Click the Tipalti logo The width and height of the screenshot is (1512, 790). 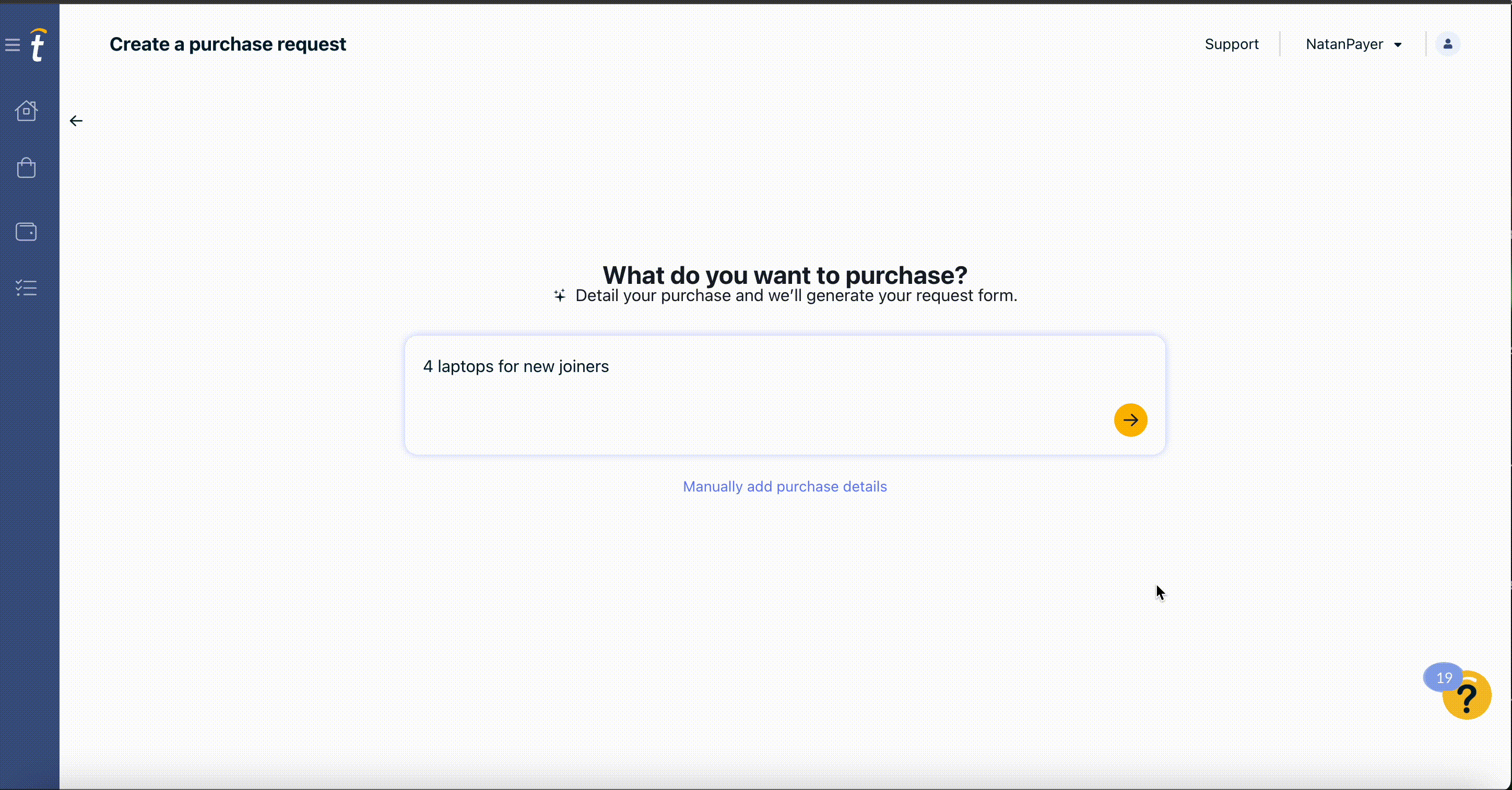click(x=38, y=44)
